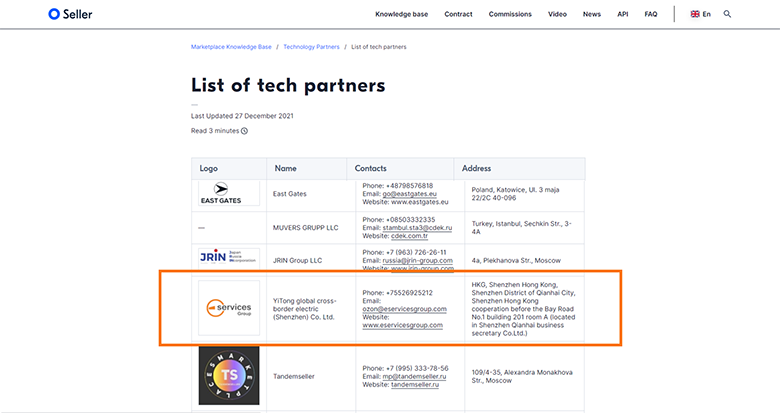Screen dimensions: 780x413
Task: Click the UK flag language icon
Action: [695, 14]
